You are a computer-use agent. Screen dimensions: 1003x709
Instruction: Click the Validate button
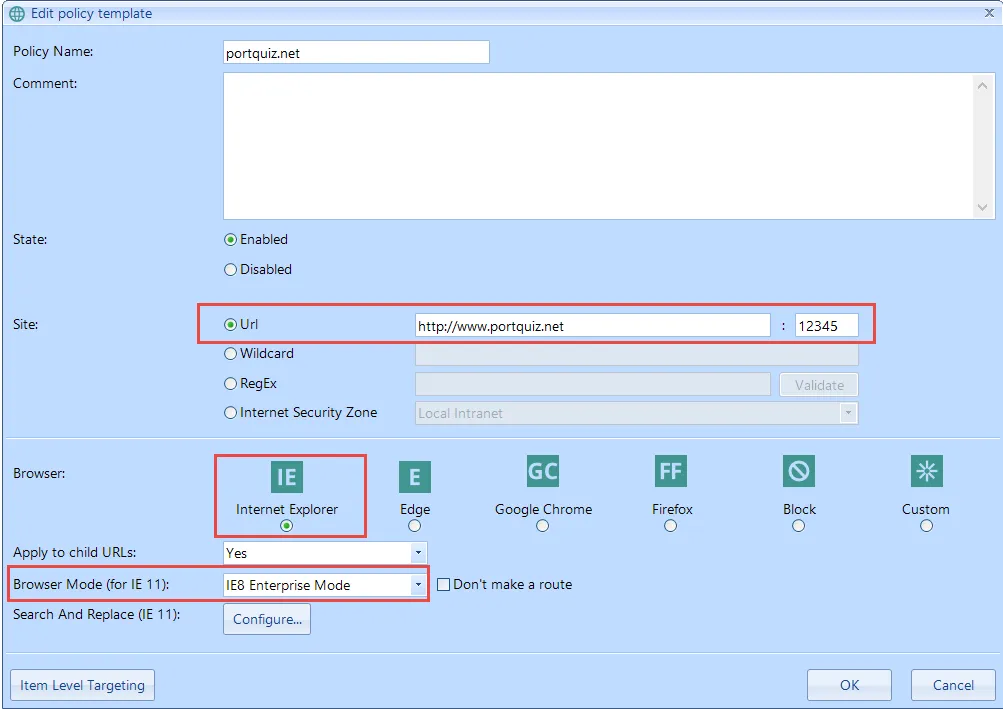tap(819, 385)
